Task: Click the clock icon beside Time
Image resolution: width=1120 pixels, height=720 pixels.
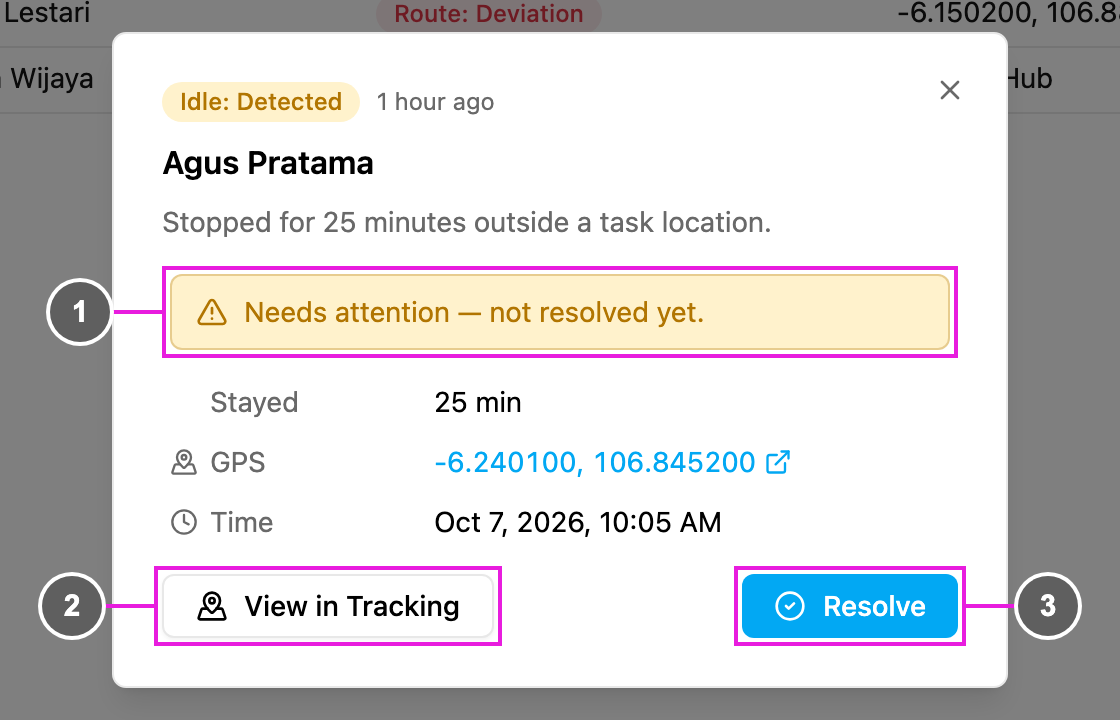Action: pos(184,522)
